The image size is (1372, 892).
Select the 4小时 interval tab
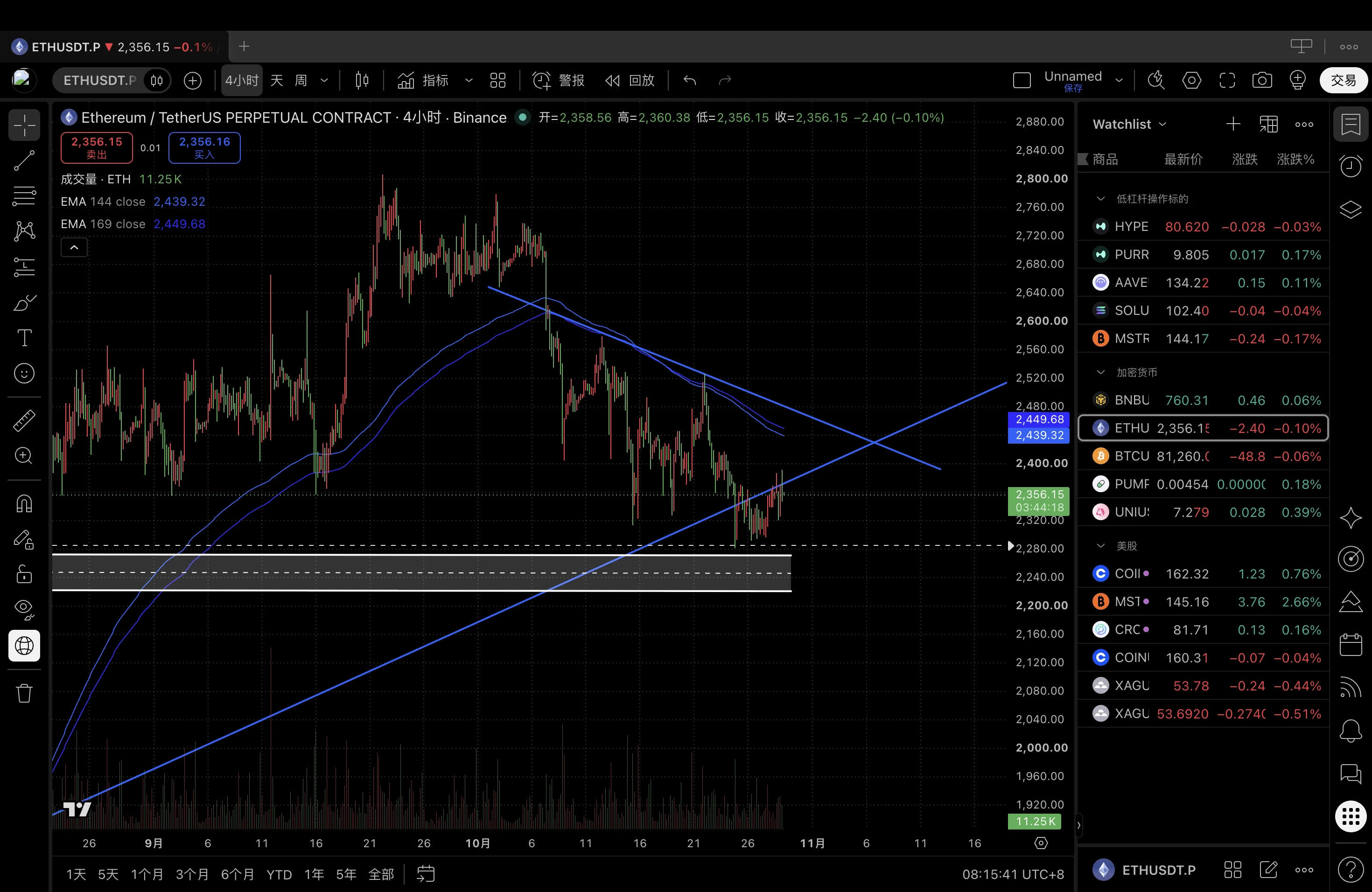[242, 80]
